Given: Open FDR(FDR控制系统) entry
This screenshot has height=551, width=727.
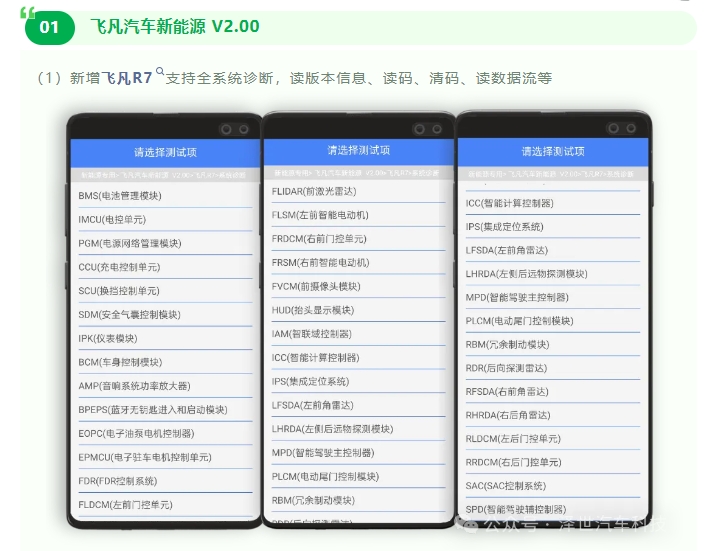Looking at the screenshot, I should click(x=165, y=481).
